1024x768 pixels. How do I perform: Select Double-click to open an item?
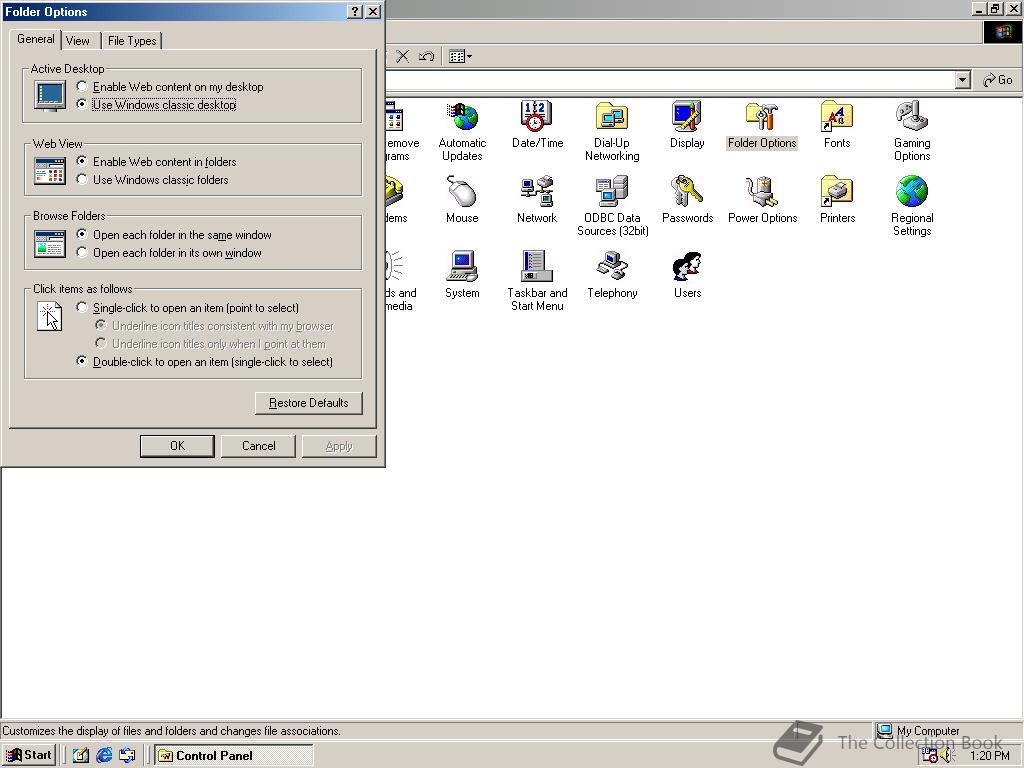coord(205,361)
